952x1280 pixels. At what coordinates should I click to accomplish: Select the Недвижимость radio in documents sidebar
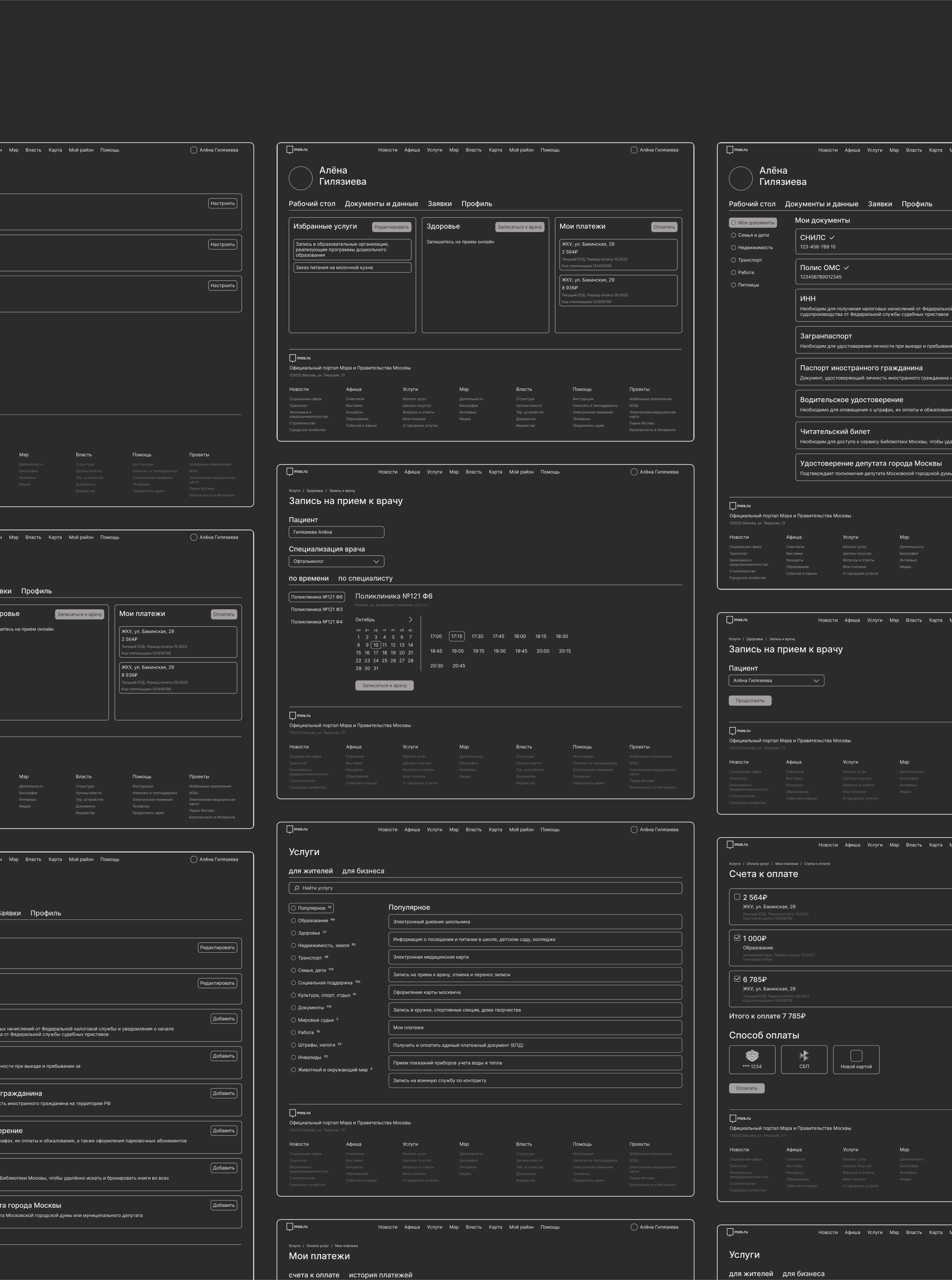(x=733, y=248)
